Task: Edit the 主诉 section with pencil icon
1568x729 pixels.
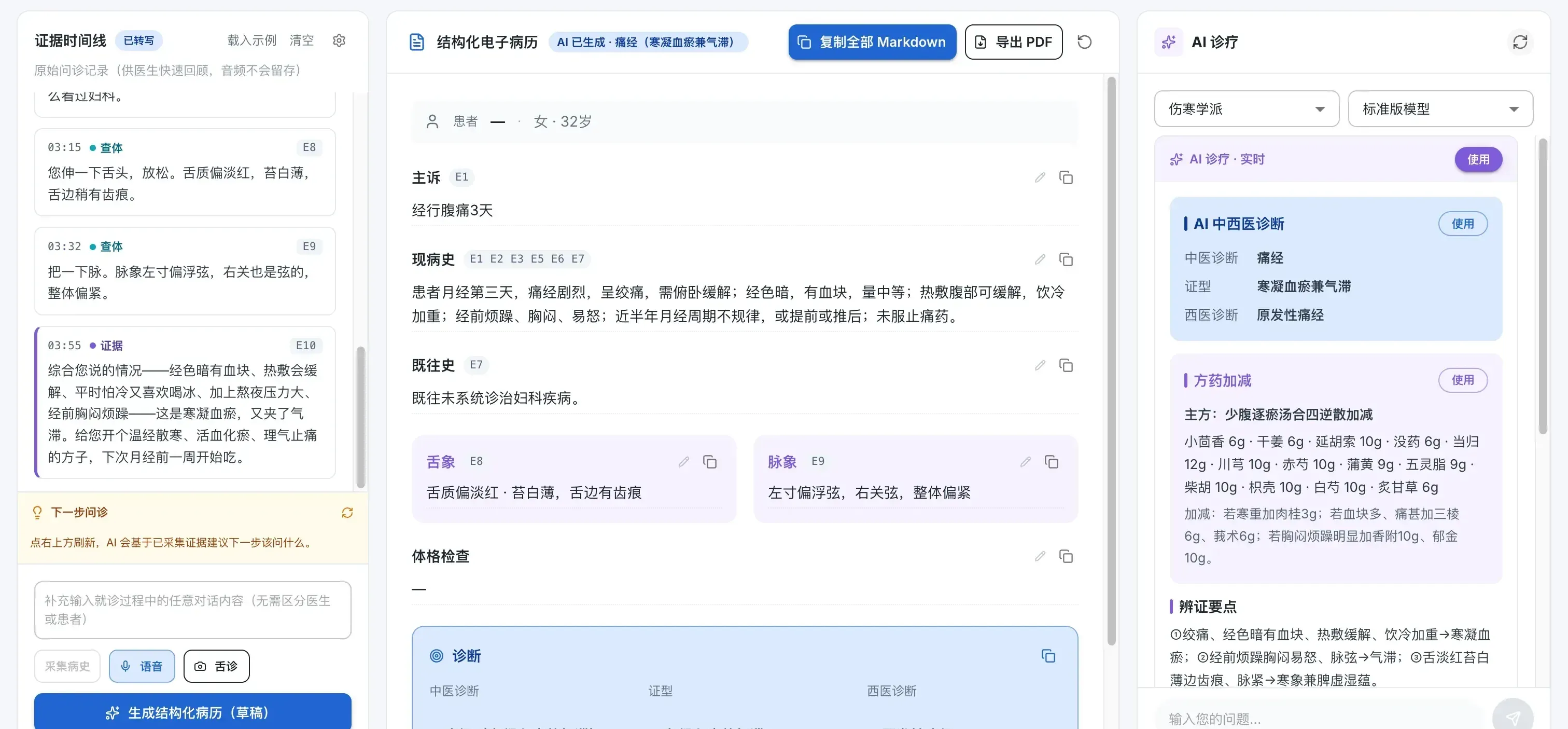Action: (x=1040, y=177)
